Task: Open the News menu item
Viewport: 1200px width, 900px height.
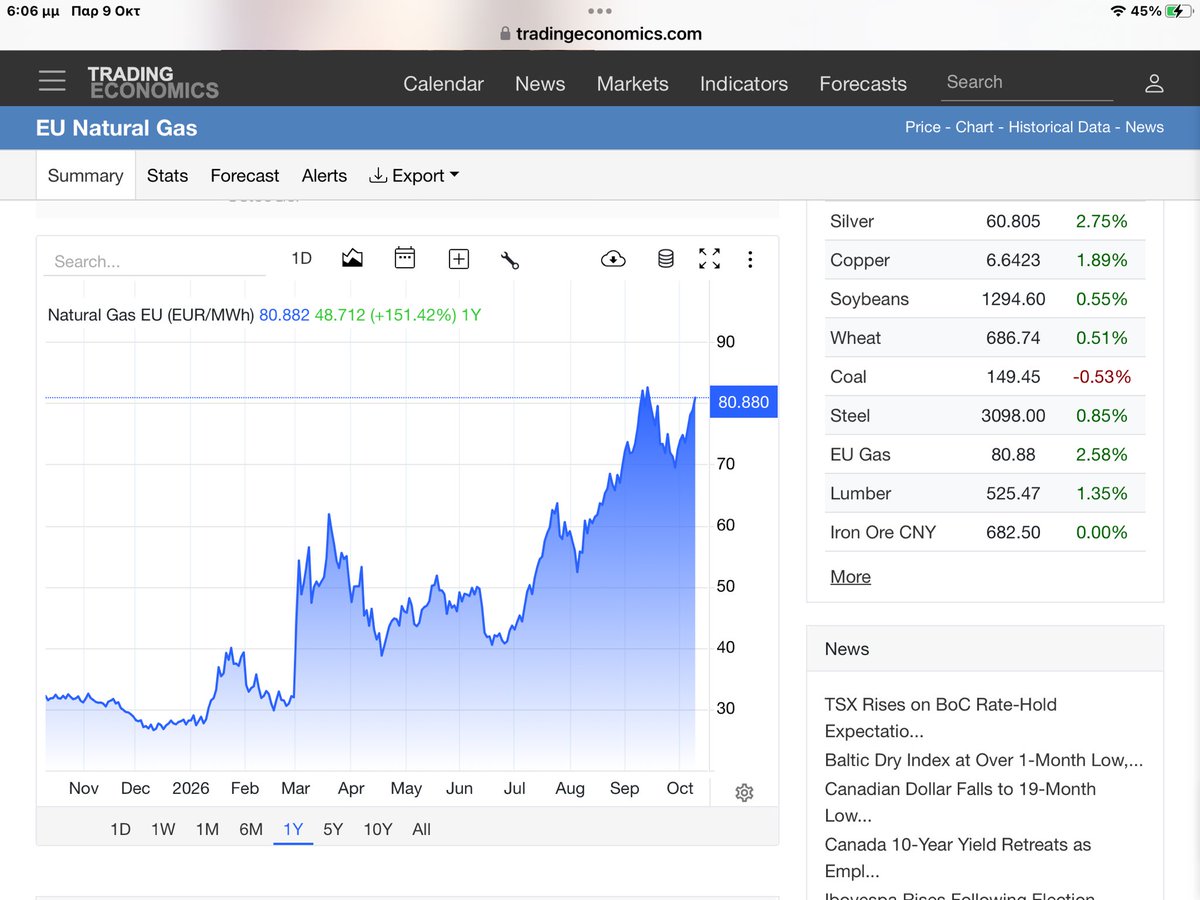Action: pyautogui.click(x=540, y=84)
